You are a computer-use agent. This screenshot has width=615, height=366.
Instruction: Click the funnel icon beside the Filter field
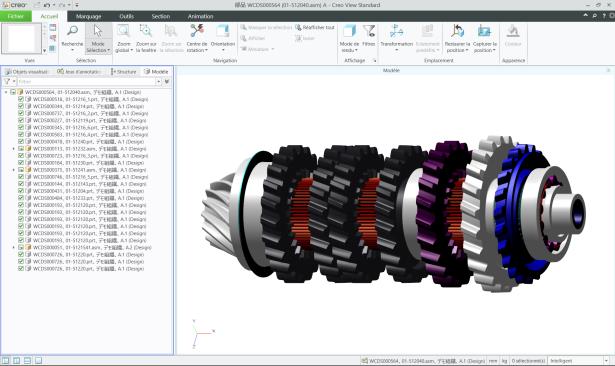pyautogui.click(x=7, y=82)
